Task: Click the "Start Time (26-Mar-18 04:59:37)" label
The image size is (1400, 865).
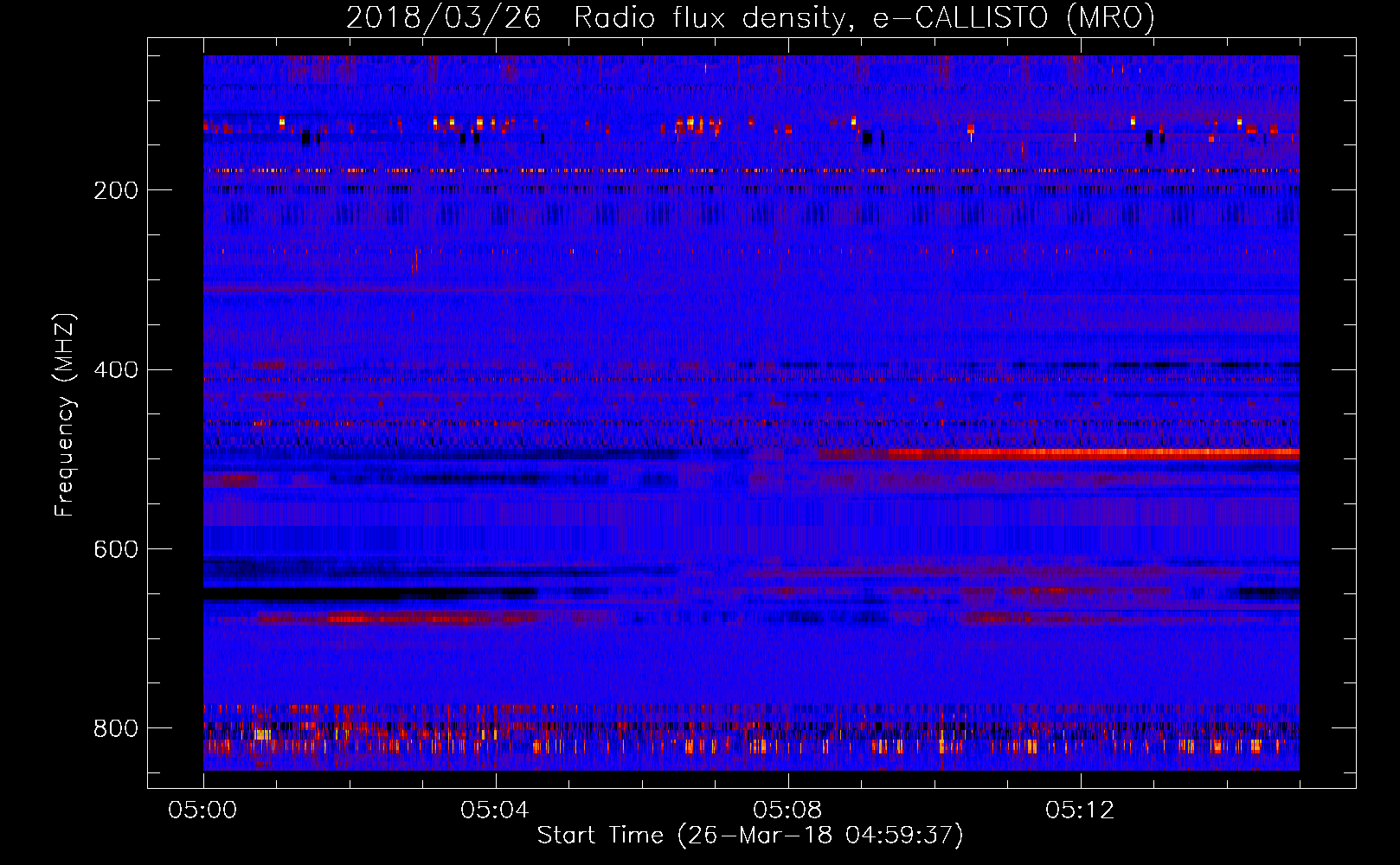Action: pos(750,836)
